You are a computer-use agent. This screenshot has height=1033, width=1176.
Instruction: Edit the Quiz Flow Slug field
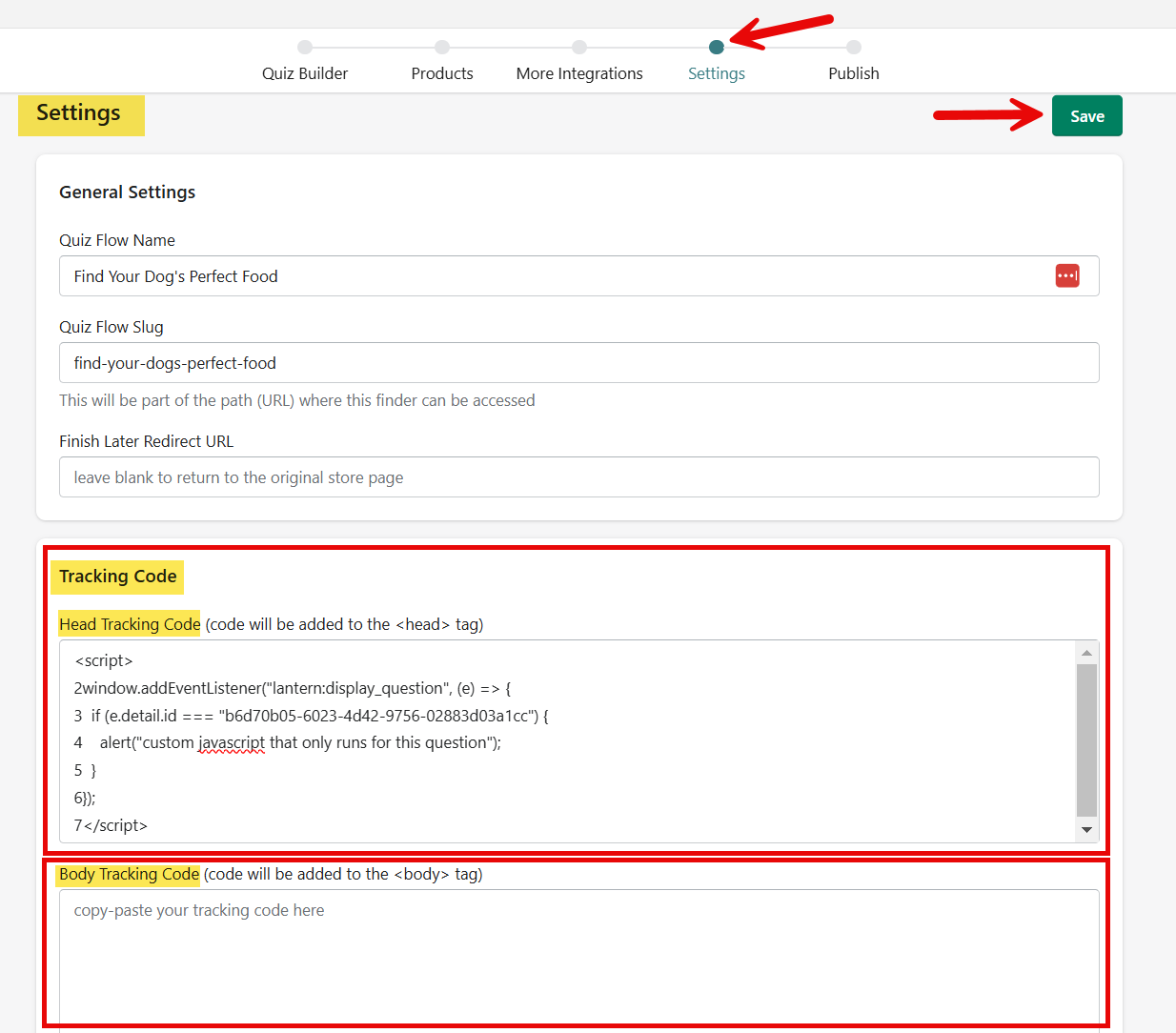[x=579, y=363]
